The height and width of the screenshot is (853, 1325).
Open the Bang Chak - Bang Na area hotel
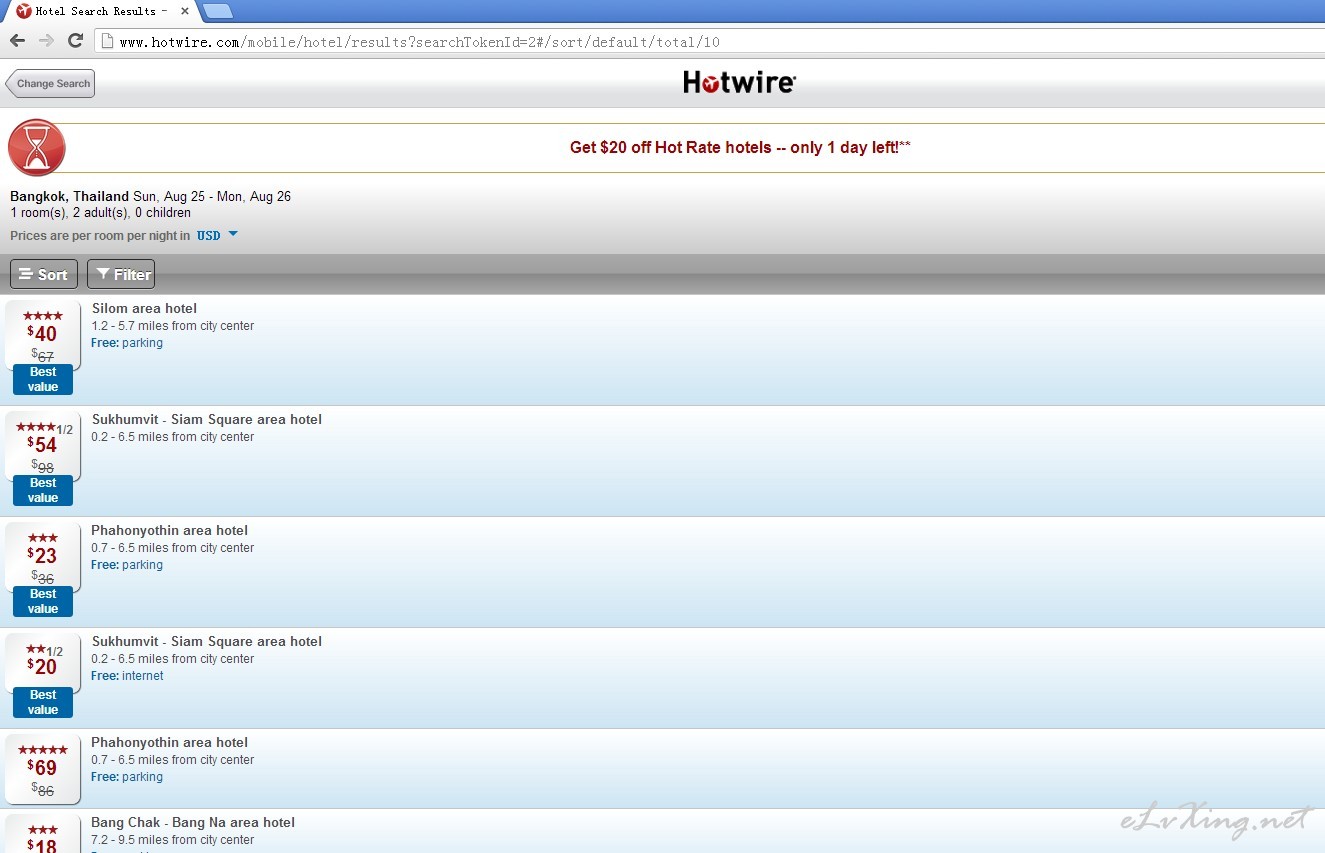(662, 832)
